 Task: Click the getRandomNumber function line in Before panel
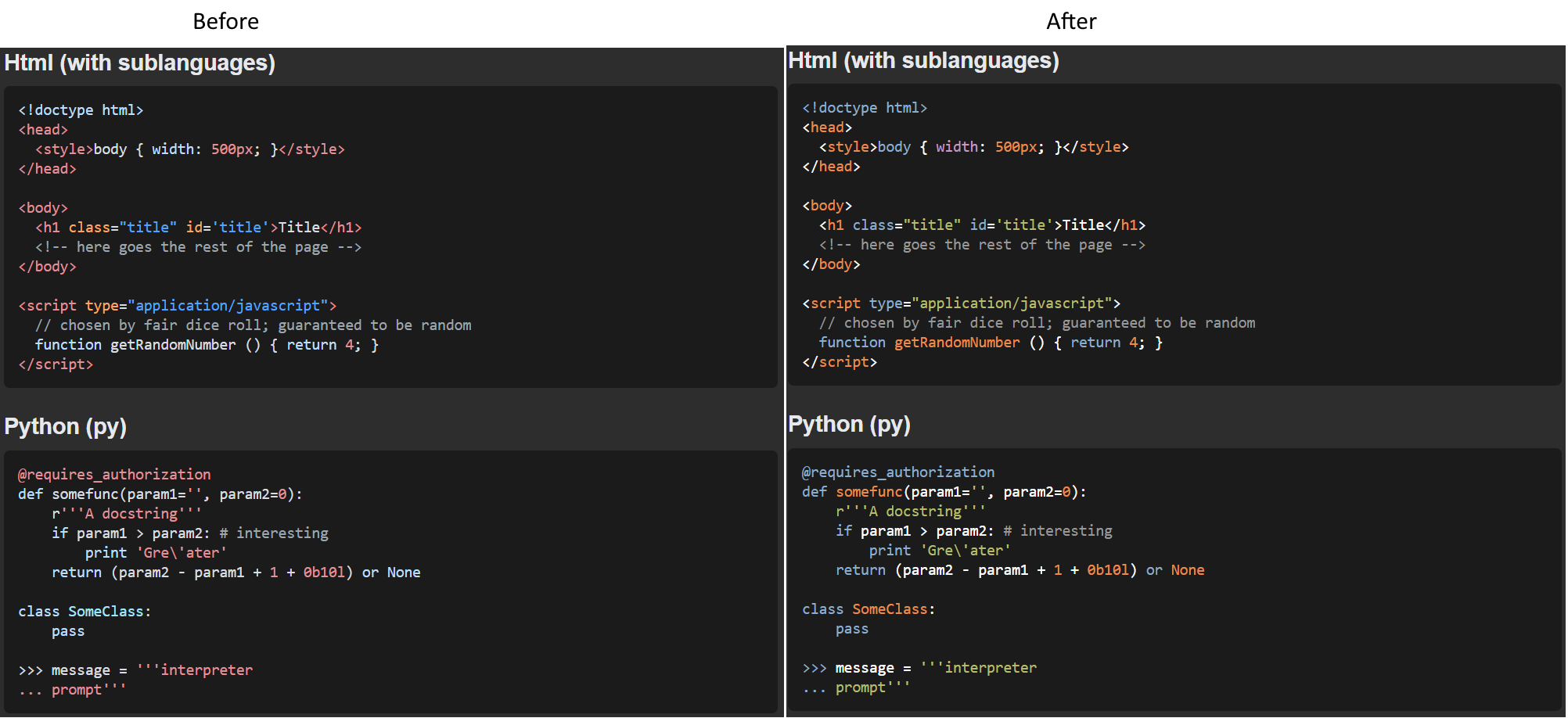pos(207,345)
